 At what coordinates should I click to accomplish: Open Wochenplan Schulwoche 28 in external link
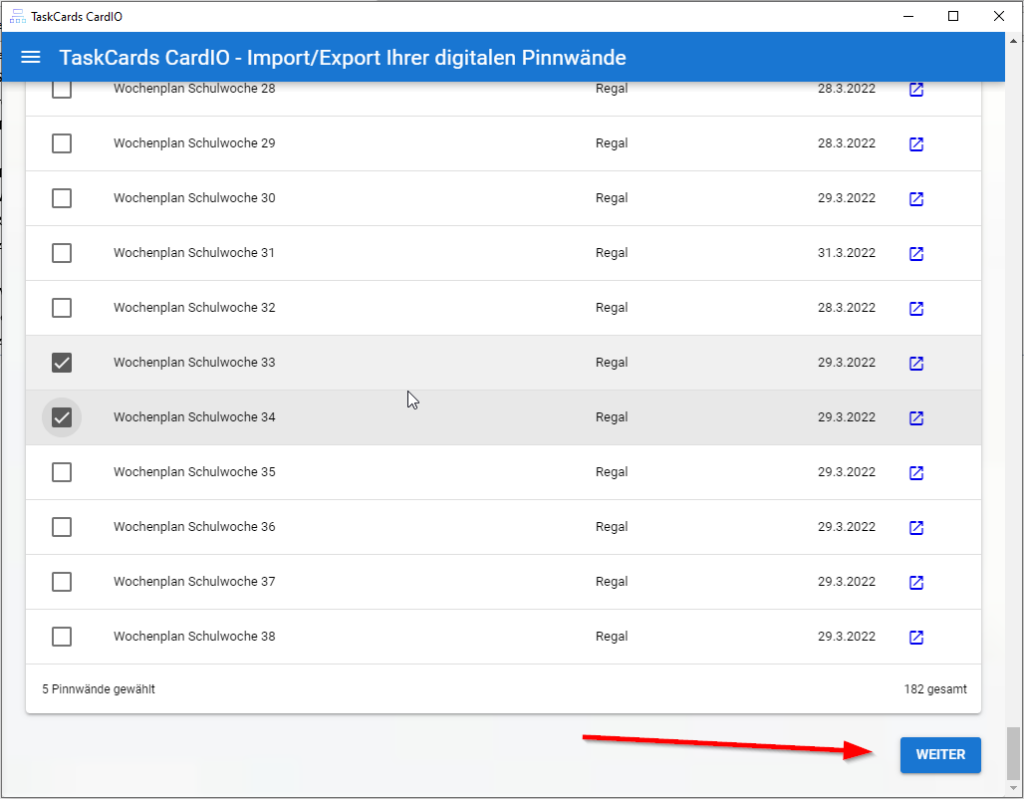click(x=916, y=90)
